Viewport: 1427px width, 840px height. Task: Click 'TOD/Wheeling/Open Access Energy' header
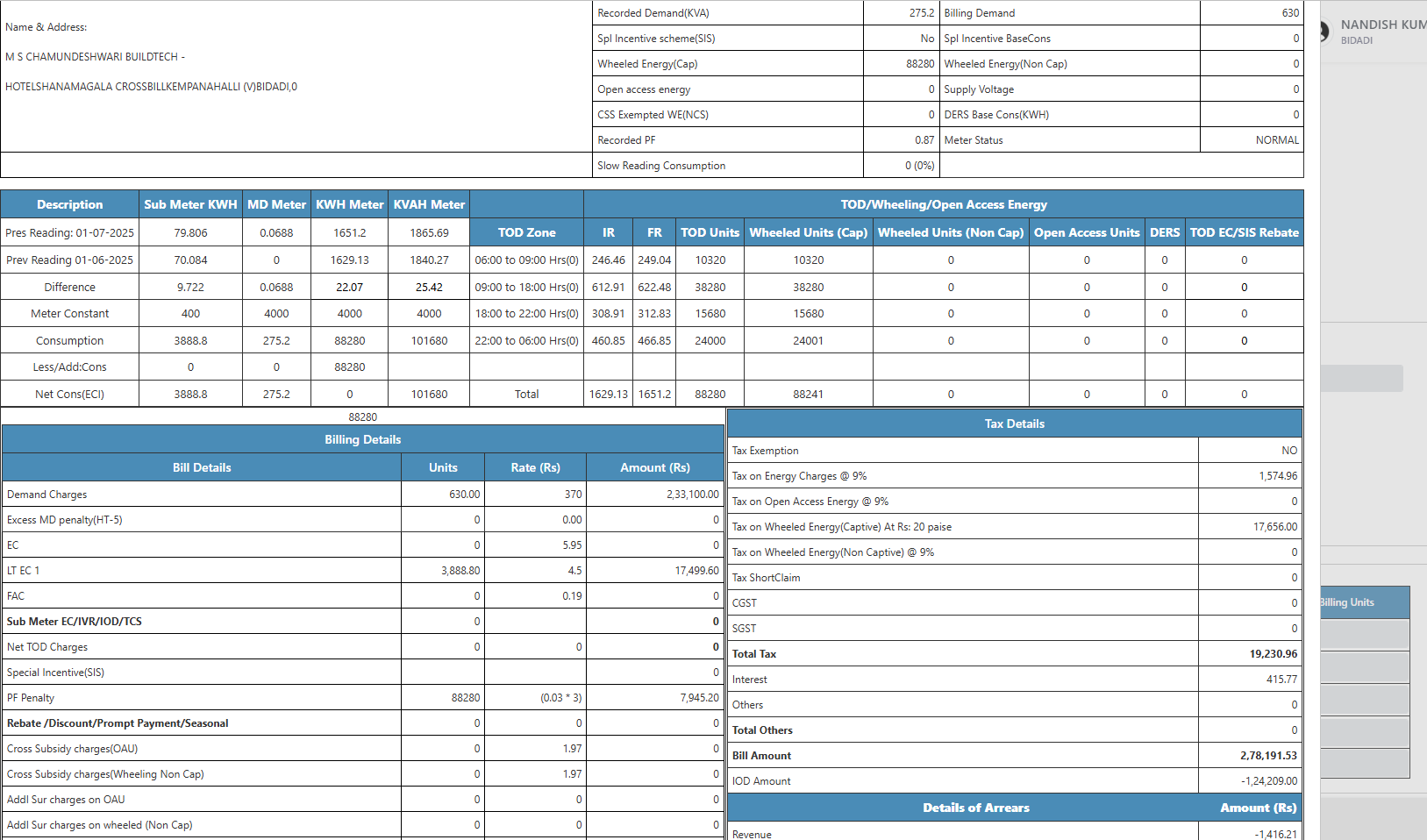click(944, 204)
